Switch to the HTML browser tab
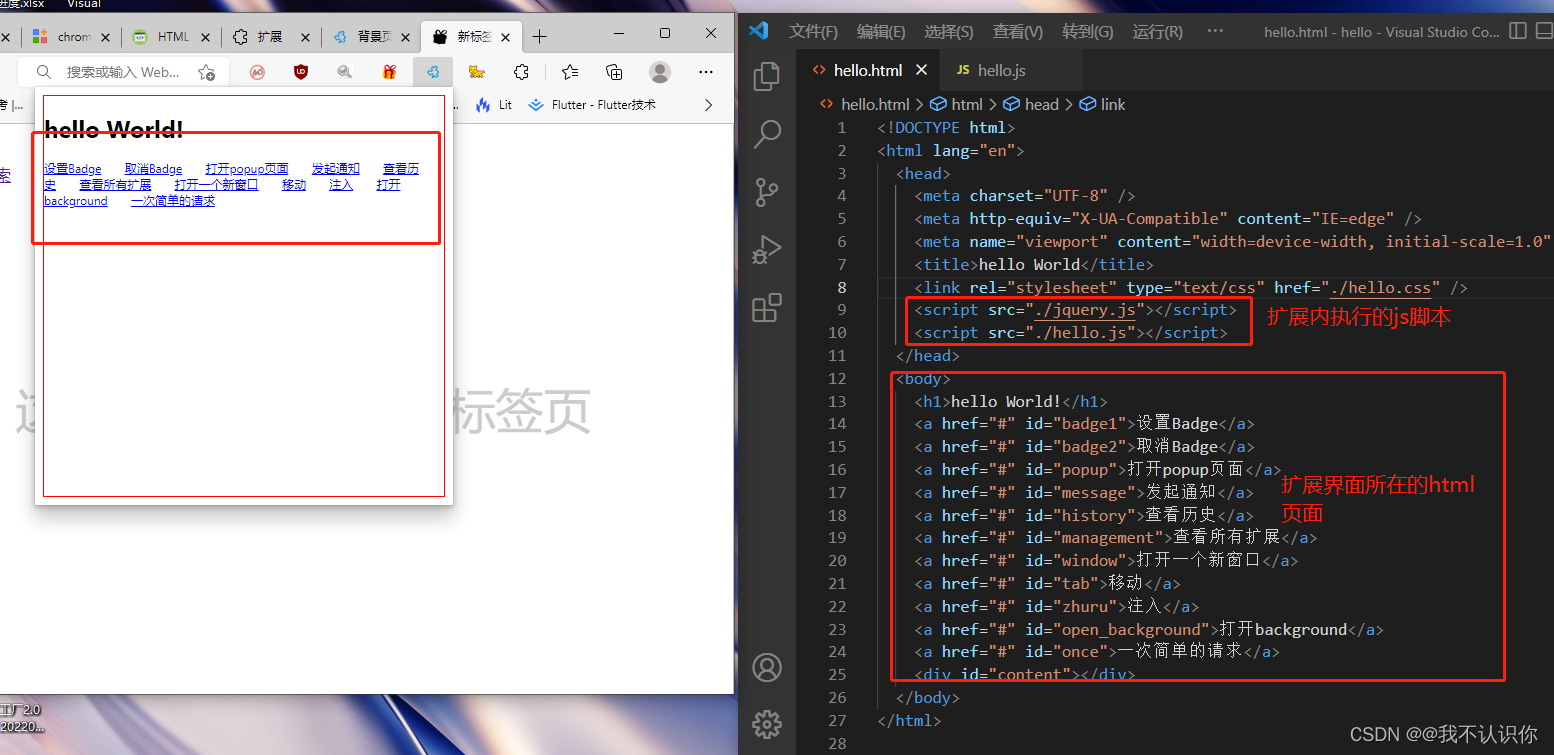Screen dimensions: 1554x755 [170, 37]
